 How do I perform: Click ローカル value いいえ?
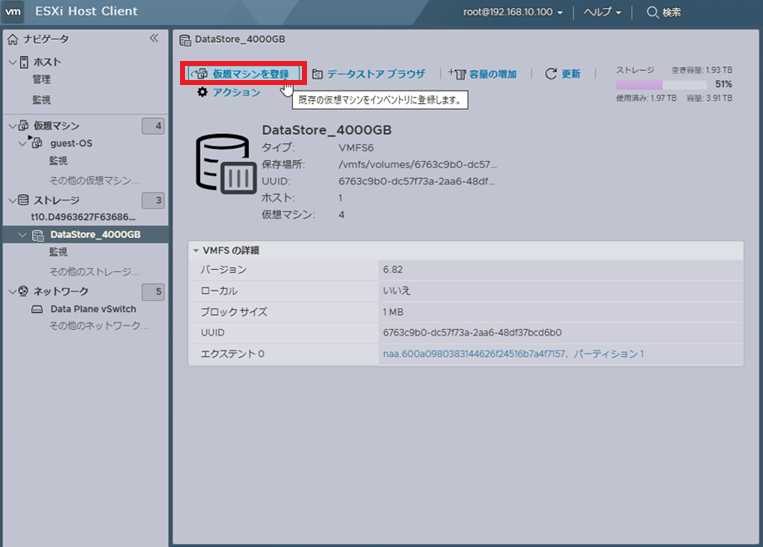397,291
